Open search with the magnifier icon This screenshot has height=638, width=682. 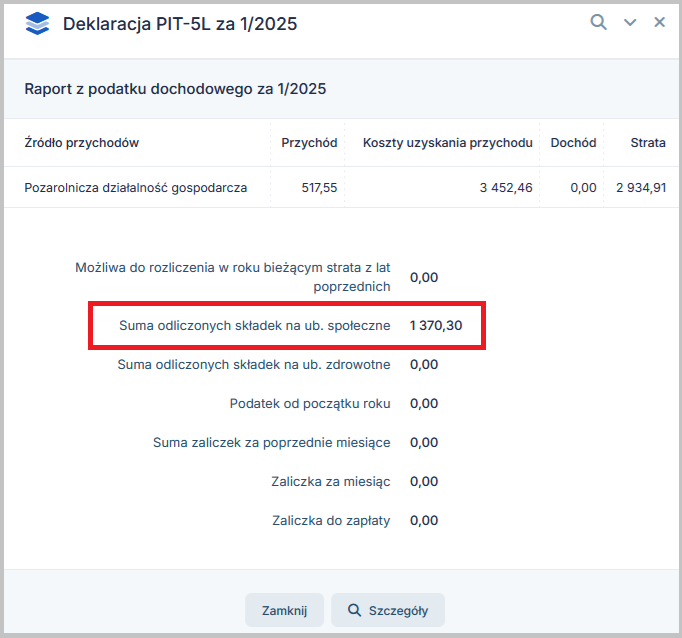tap(598, 22)
